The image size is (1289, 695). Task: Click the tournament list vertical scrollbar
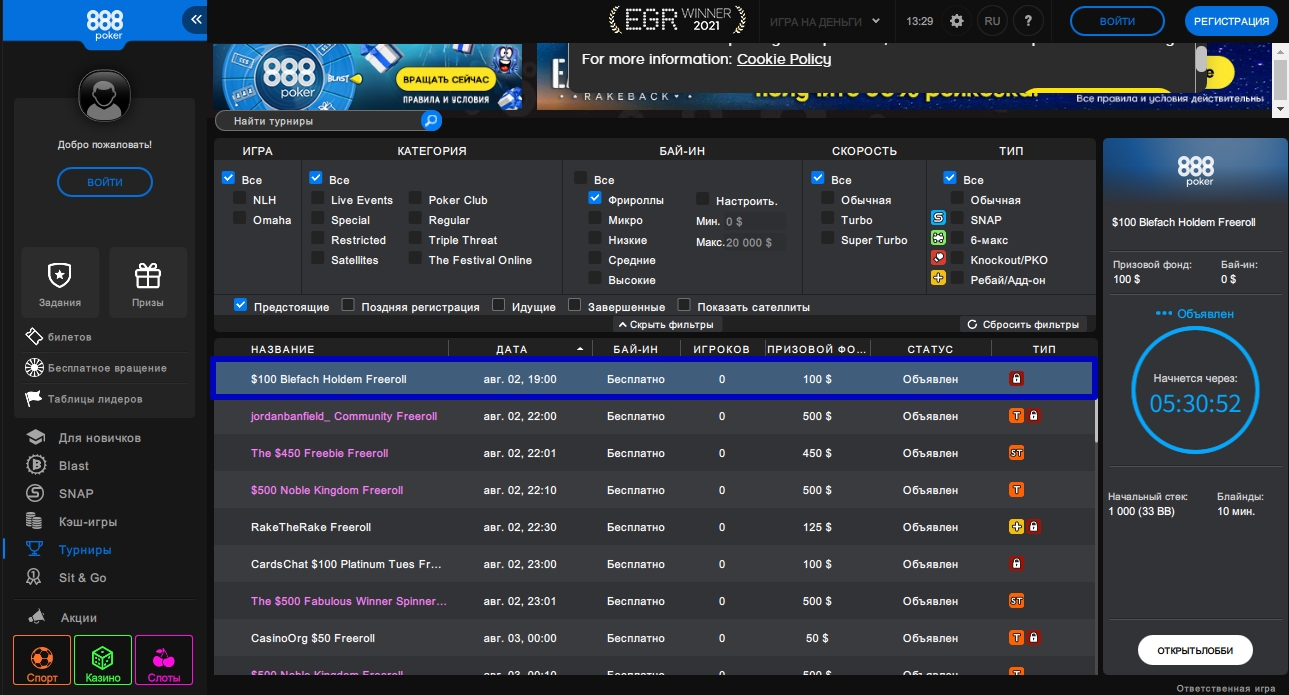click(1097, 420)
